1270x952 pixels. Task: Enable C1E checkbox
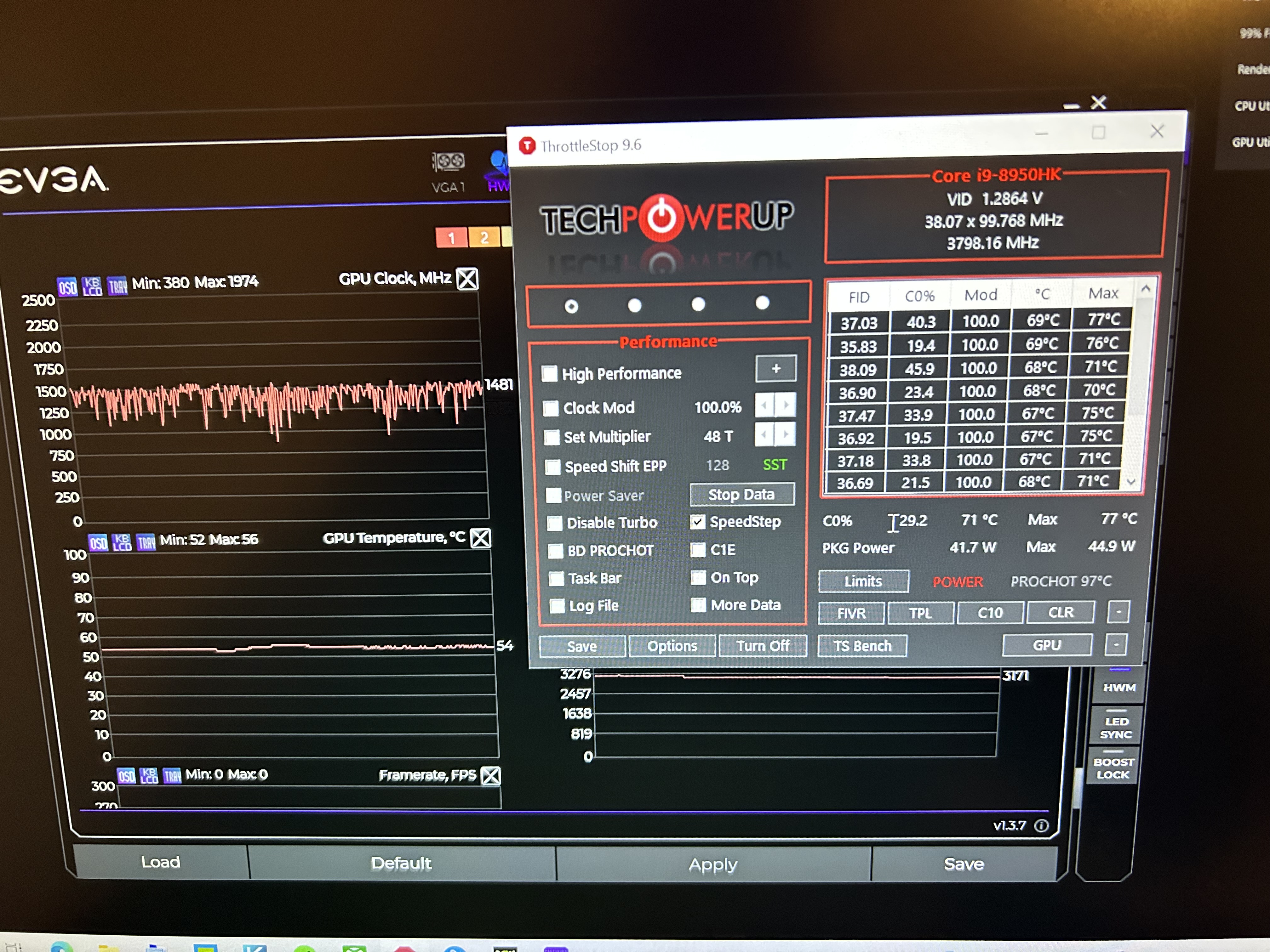tap(698, 550)
